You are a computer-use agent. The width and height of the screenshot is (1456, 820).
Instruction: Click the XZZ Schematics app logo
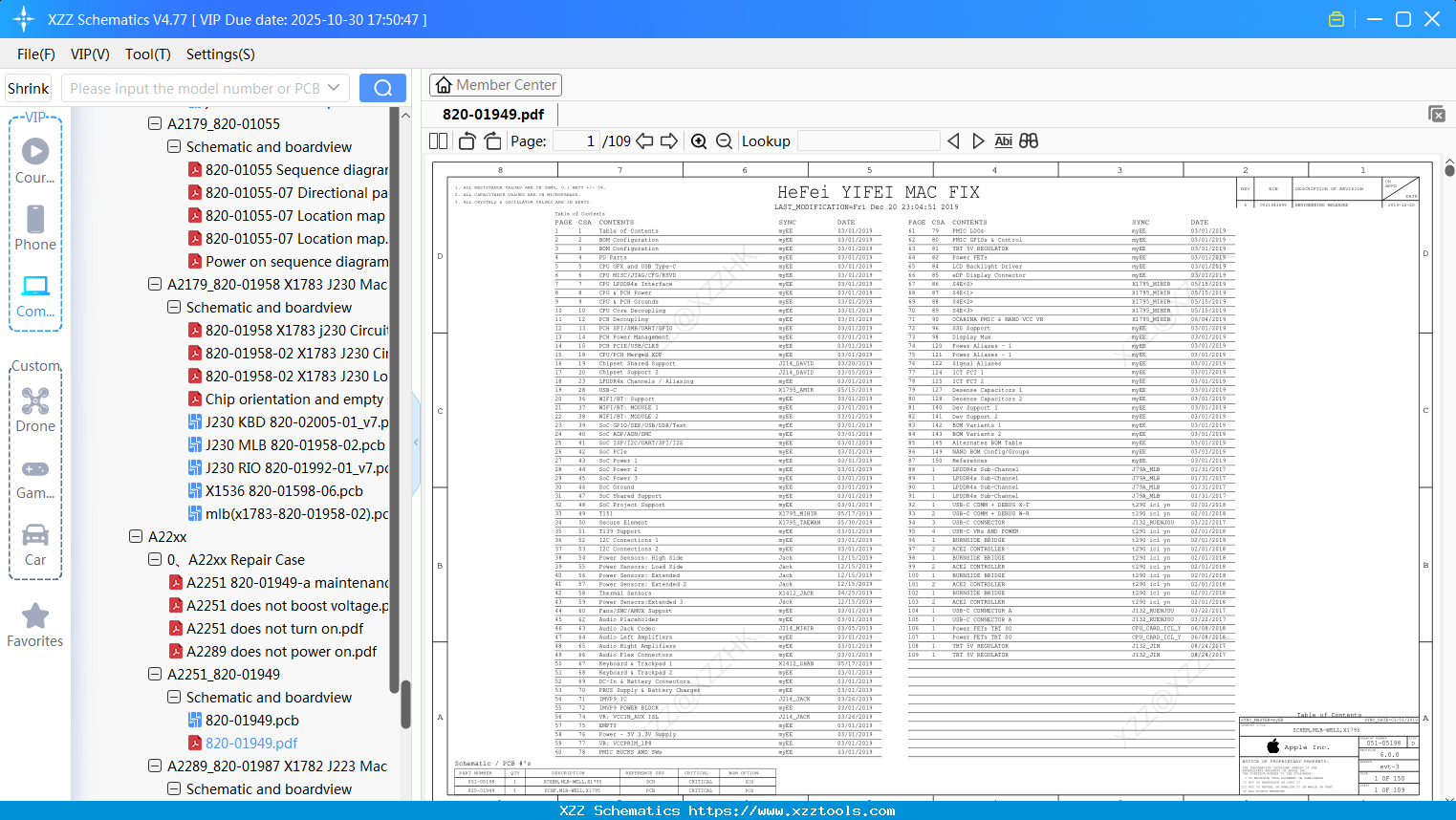click(x=24, y=19)
